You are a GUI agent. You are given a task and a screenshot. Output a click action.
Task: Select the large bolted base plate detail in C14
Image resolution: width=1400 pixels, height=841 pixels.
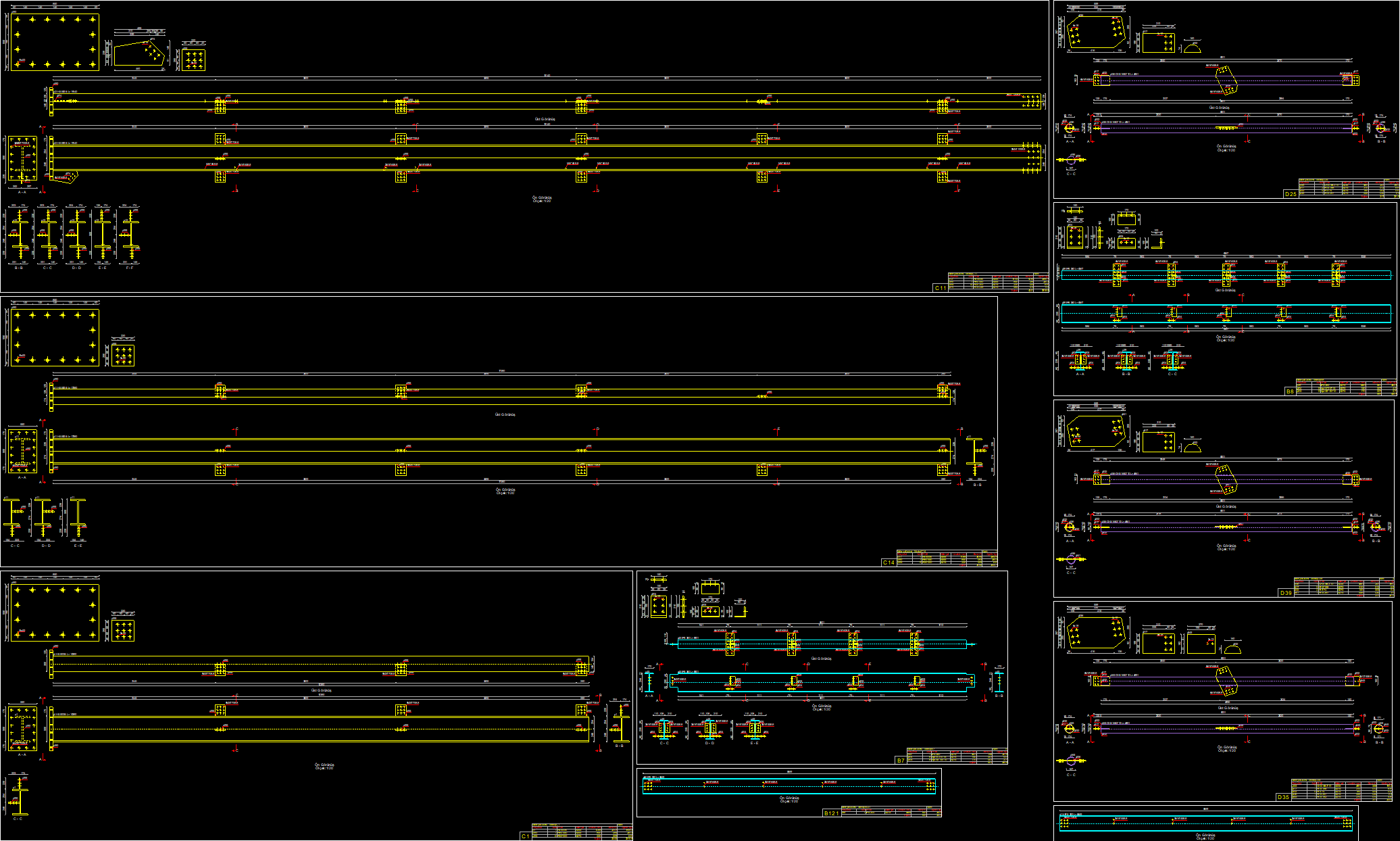pyautogui.click(x=55, y=338)
